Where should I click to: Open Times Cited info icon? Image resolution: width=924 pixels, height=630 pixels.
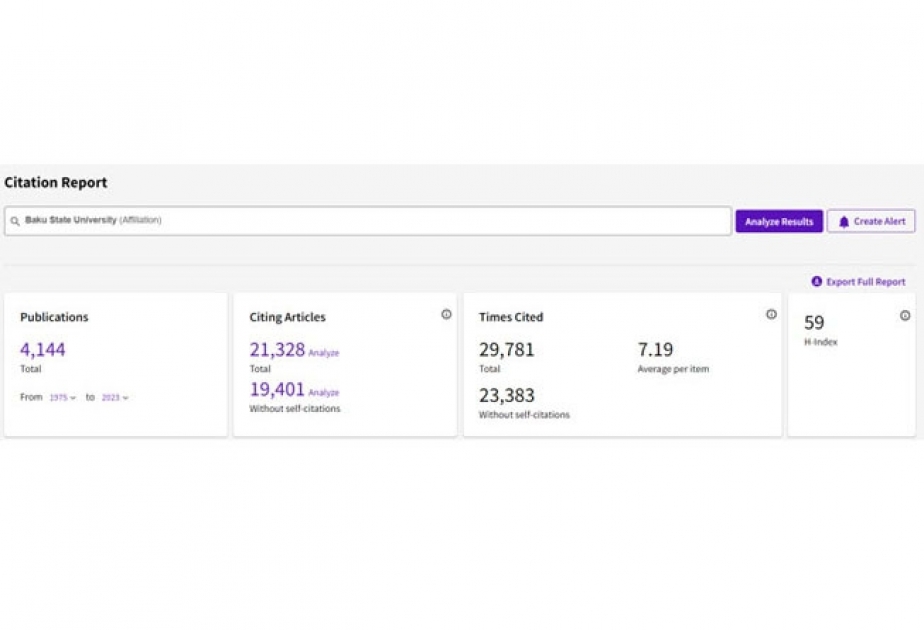click(771, 314)
